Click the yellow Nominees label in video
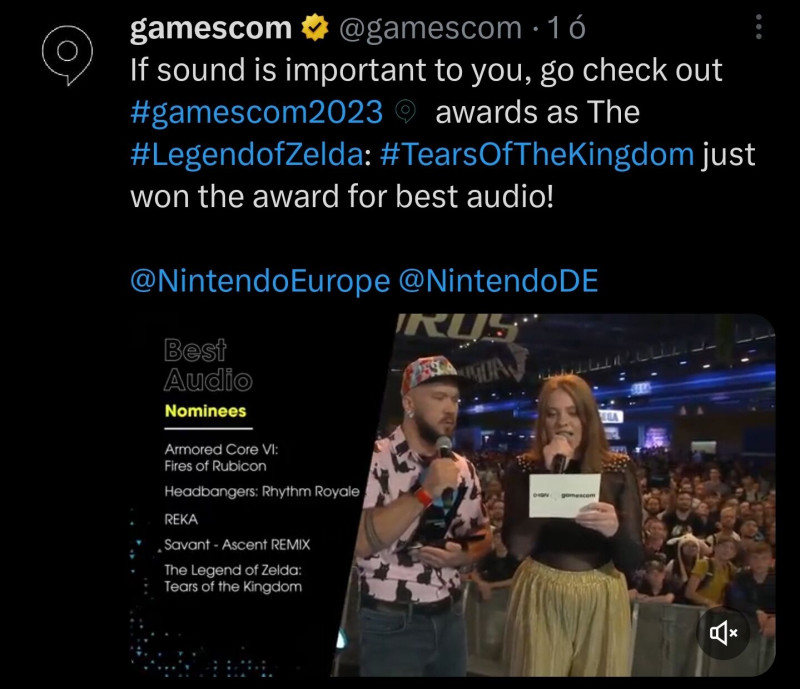This screenshot has width=800, height=689. click(x=206, y=411)
